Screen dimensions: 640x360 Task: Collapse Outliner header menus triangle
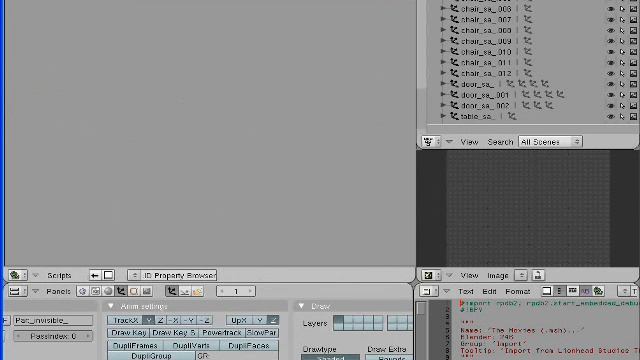(449, 142)
